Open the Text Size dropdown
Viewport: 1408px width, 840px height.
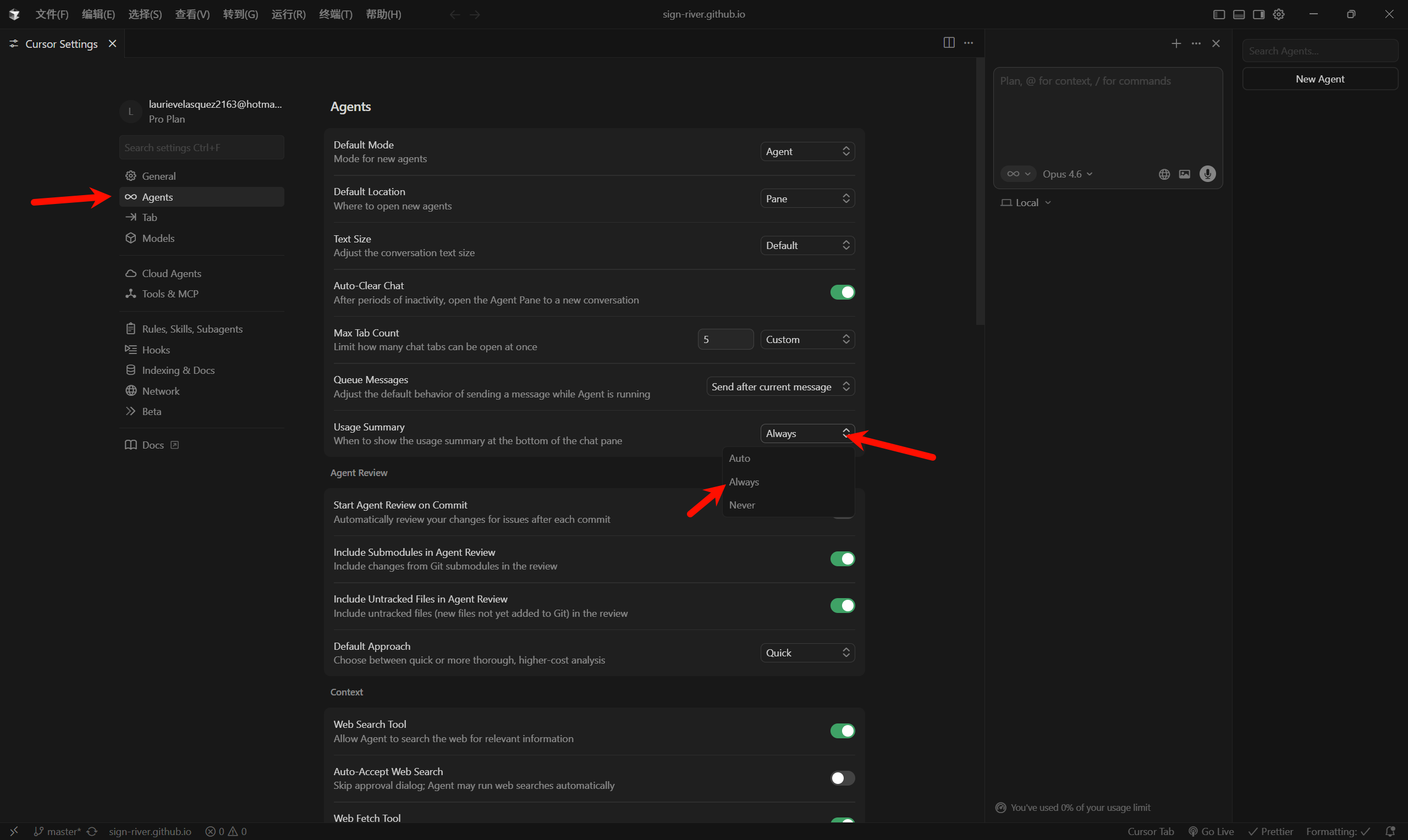(x=807, y=245)
